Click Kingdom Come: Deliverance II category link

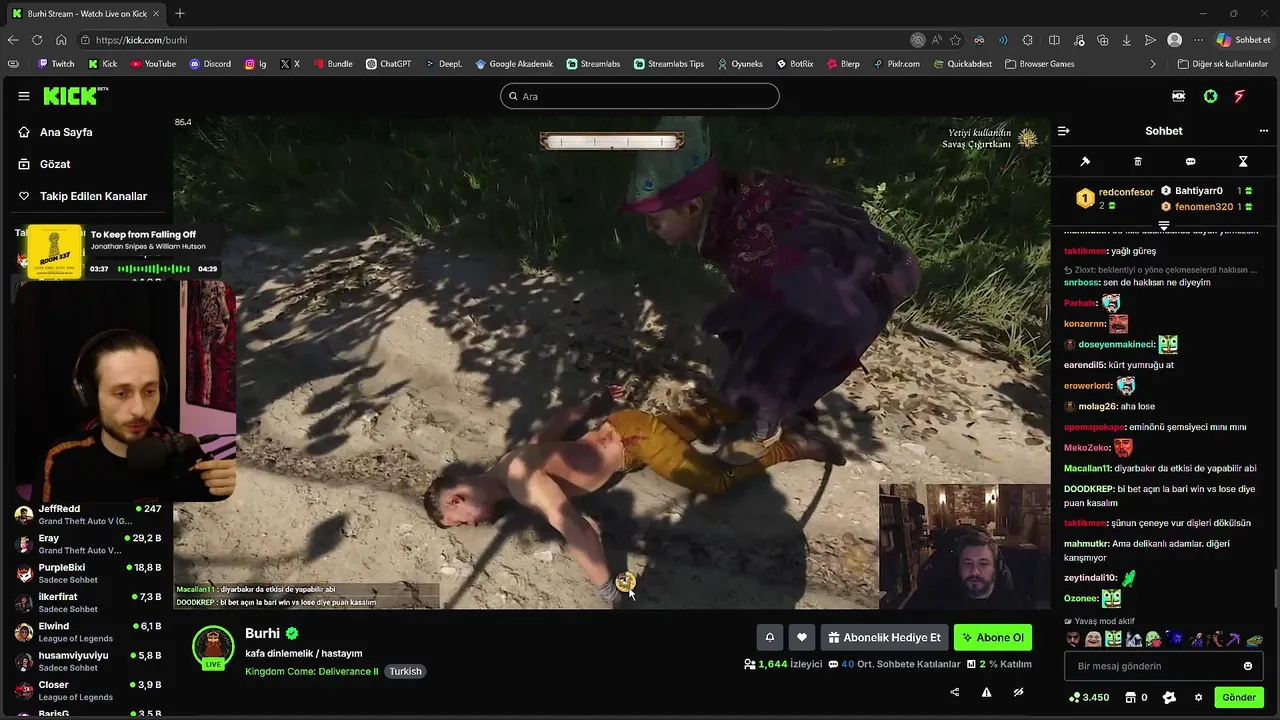click(312, 671)
